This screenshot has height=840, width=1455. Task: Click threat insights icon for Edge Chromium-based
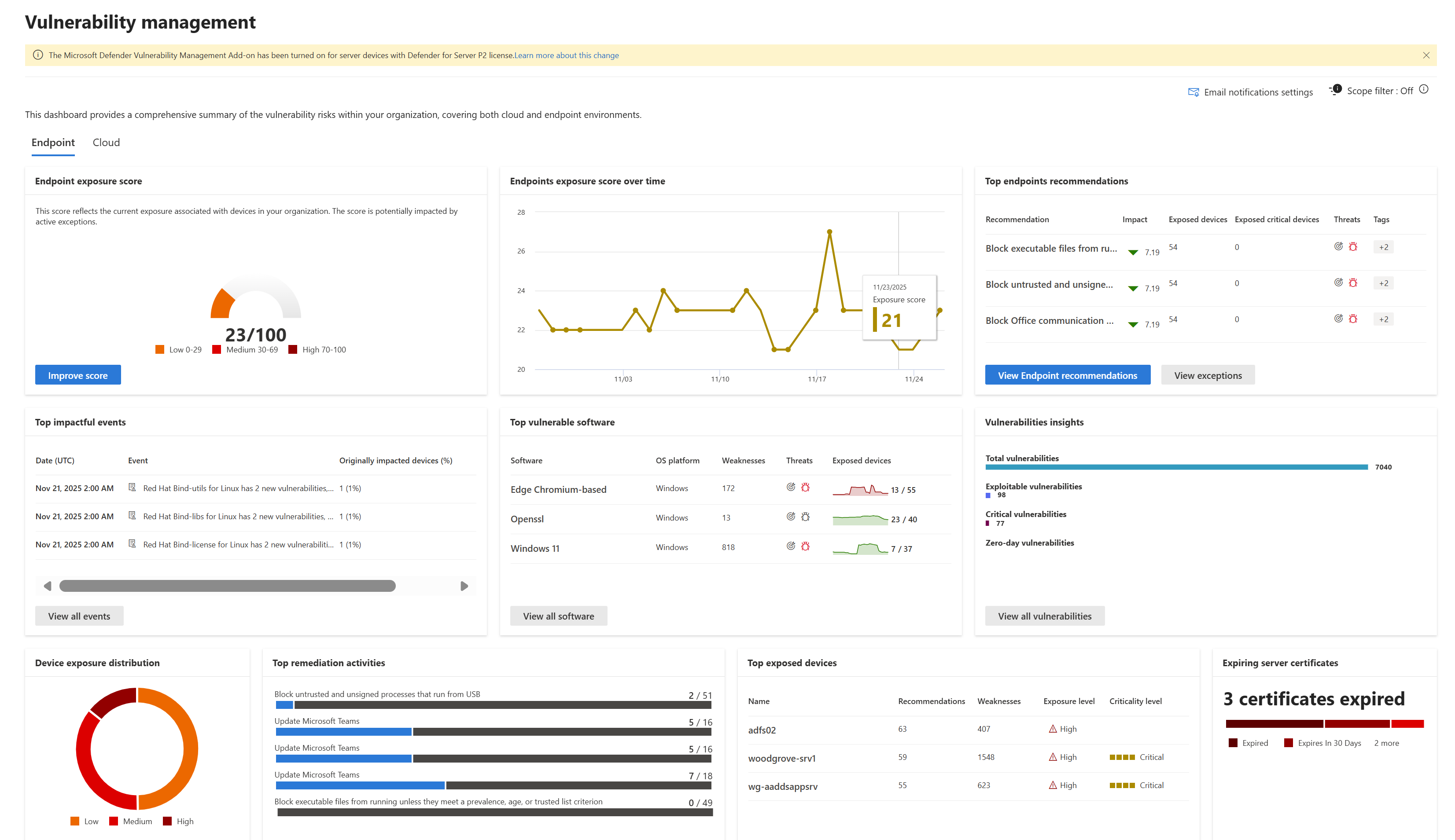pos(791,488)
